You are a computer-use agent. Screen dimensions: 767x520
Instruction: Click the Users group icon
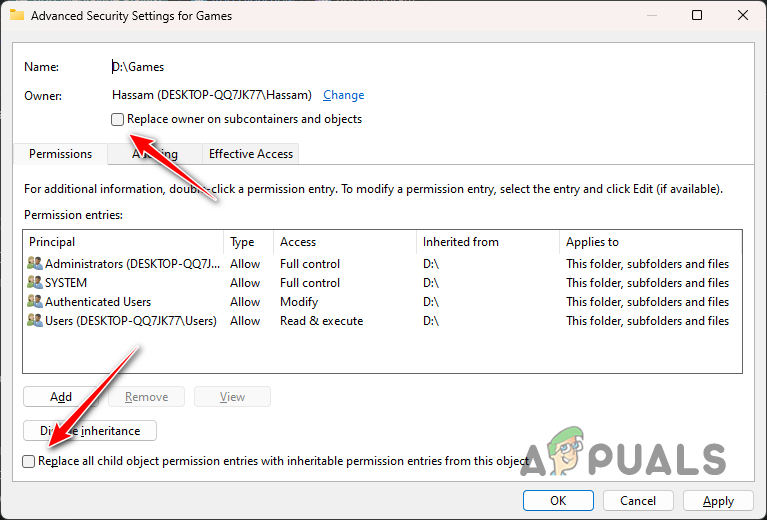pyautogui.click(x=35, y=320)
